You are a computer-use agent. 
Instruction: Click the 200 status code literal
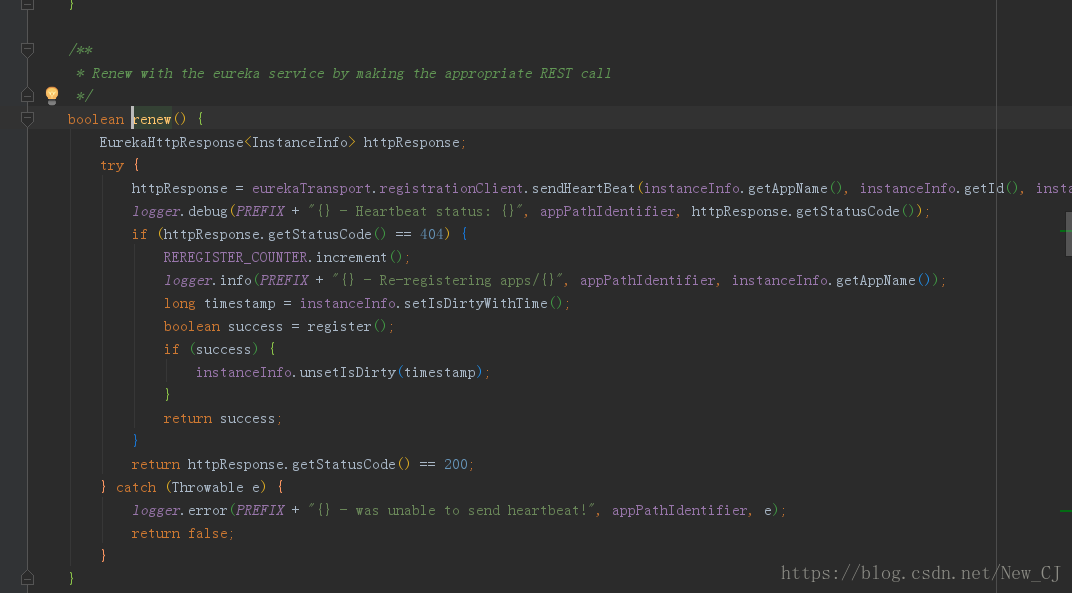pos(455,464)
